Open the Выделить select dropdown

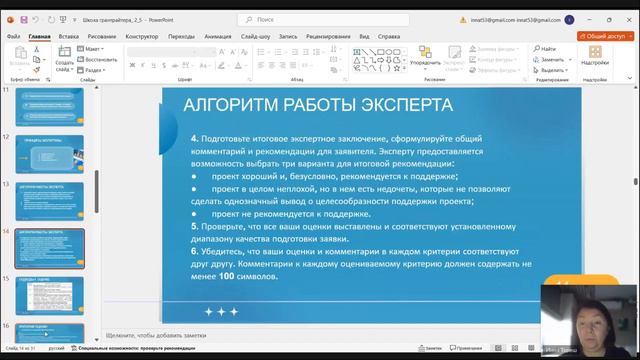(551, 70)
